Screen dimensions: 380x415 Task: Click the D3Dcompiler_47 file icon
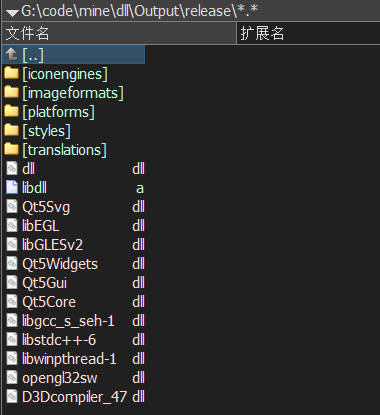tap(12, 397)
